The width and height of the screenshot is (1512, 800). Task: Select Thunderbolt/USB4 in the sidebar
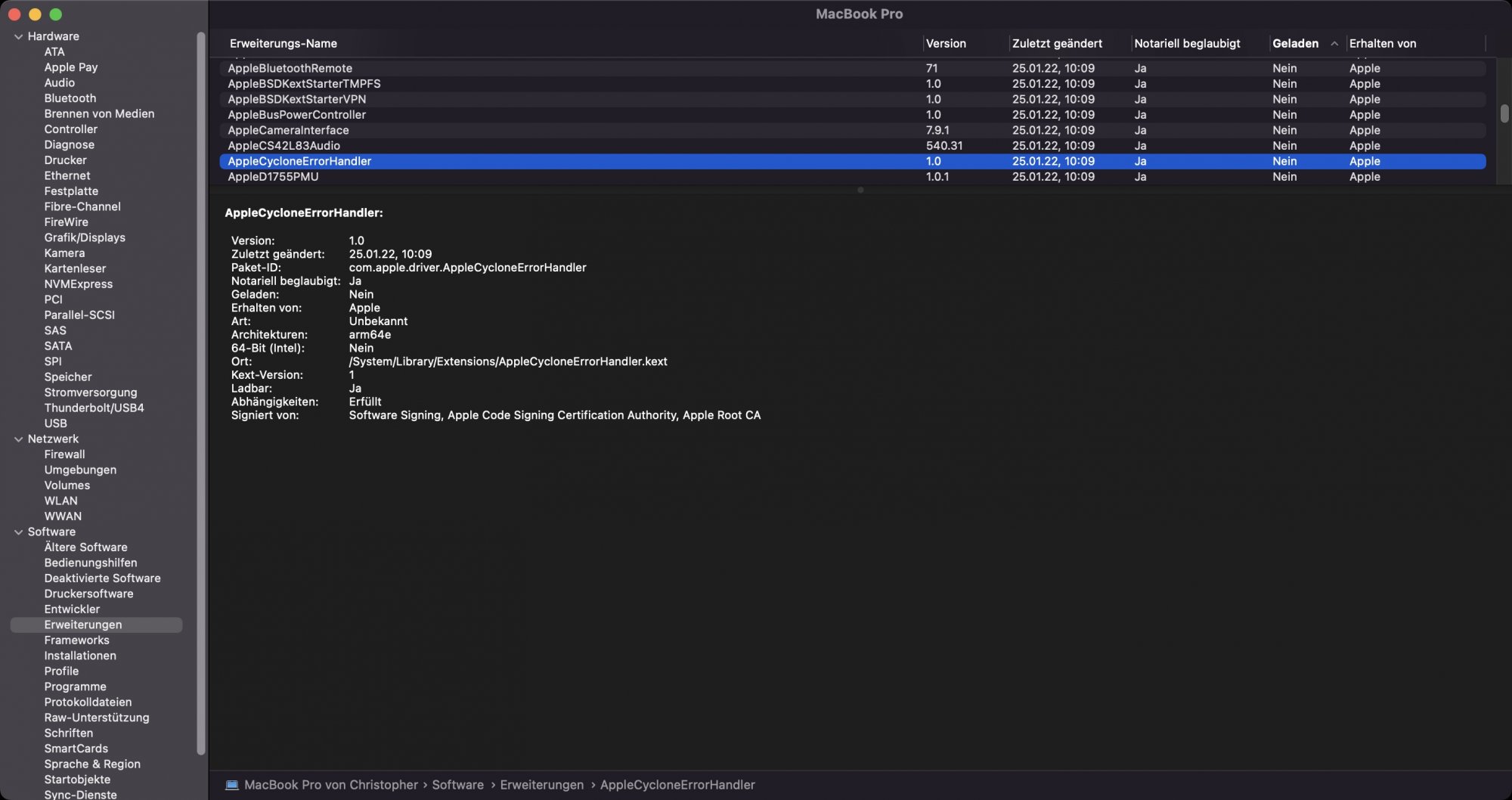point(94,408)
